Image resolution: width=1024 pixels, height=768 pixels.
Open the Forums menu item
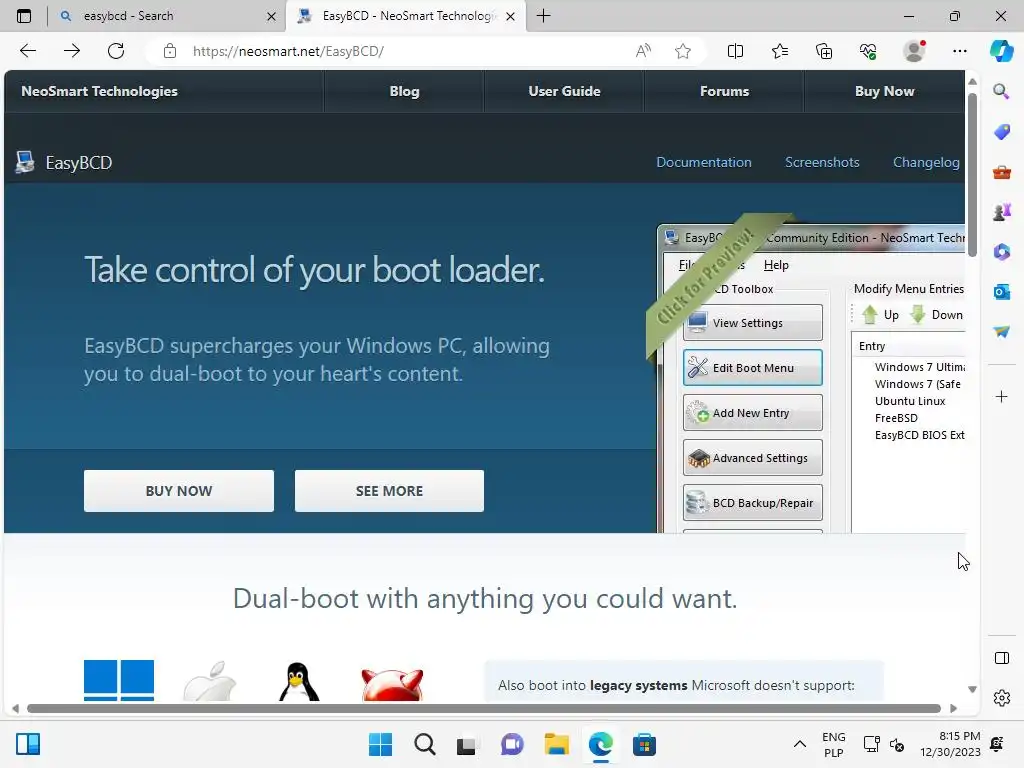(724, 91)
